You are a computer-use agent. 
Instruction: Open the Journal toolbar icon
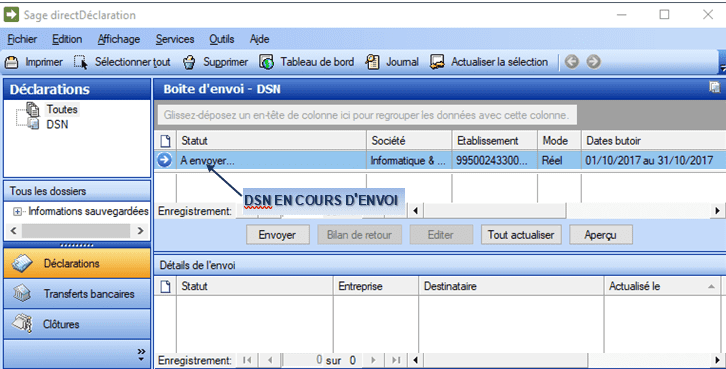click(x=373, y=62)
